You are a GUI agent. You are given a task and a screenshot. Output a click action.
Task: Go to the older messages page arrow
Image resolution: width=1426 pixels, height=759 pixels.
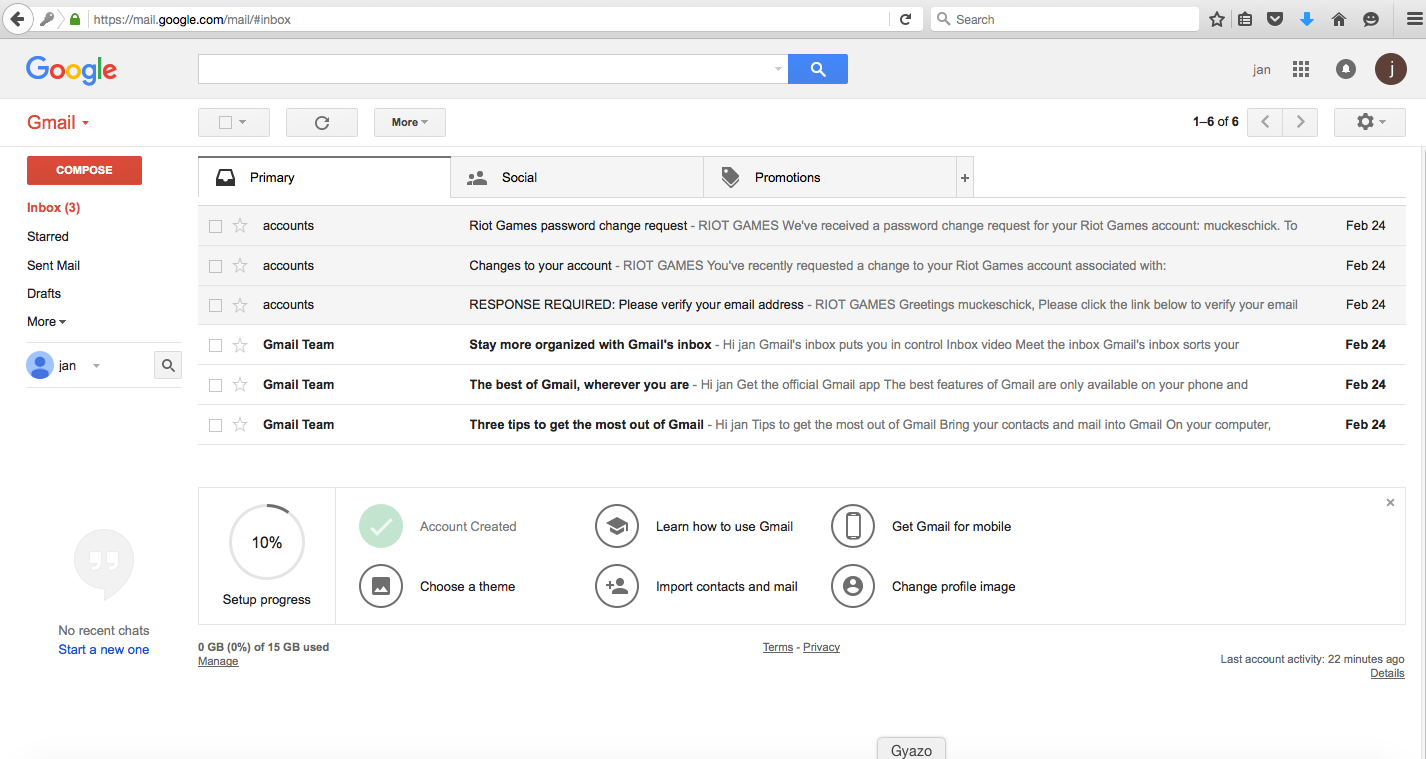point(1300,122)
